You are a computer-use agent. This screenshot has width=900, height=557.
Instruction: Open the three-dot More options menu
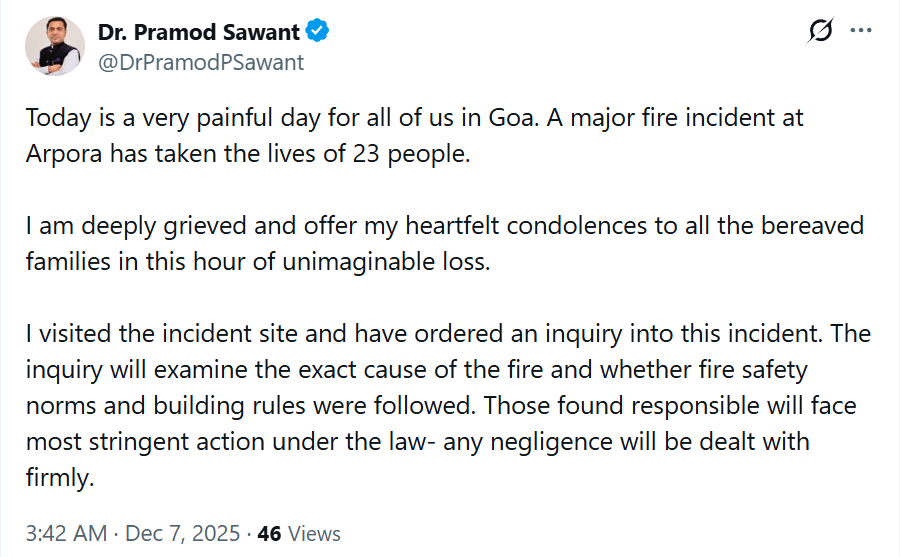pyautogui.click(x=861, y=31)
